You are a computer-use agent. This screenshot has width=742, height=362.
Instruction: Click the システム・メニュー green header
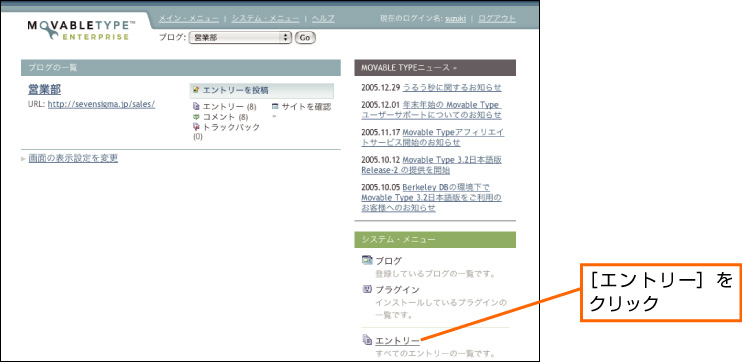point(435,240)
